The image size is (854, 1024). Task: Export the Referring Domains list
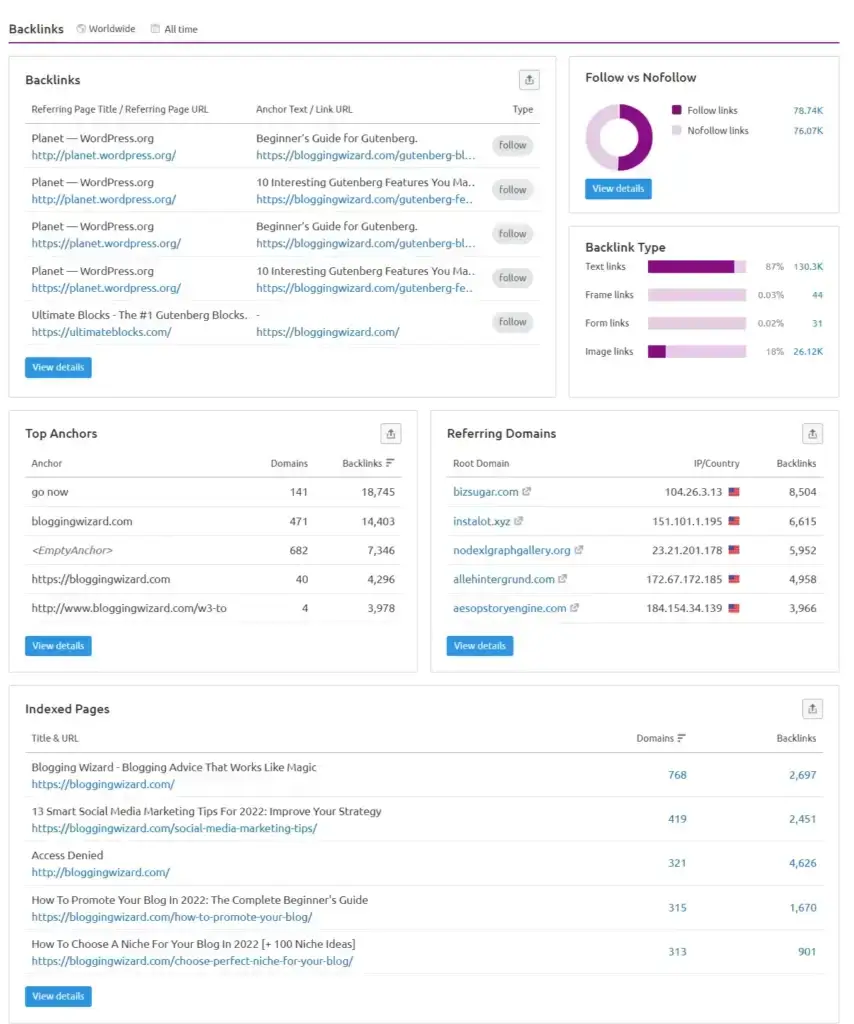pyautogui.click(x=812, y=433)
